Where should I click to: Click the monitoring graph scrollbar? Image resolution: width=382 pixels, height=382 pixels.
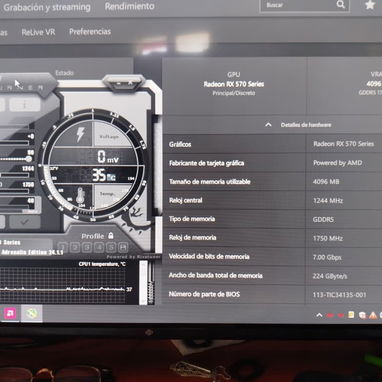point(143,283)
